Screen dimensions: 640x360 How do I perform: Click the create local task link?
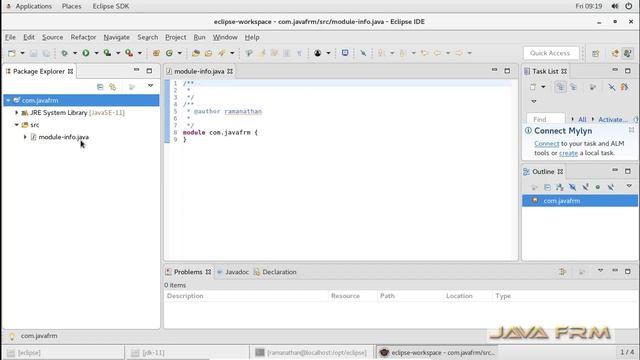pyautogui.click(x=568, y=153)
